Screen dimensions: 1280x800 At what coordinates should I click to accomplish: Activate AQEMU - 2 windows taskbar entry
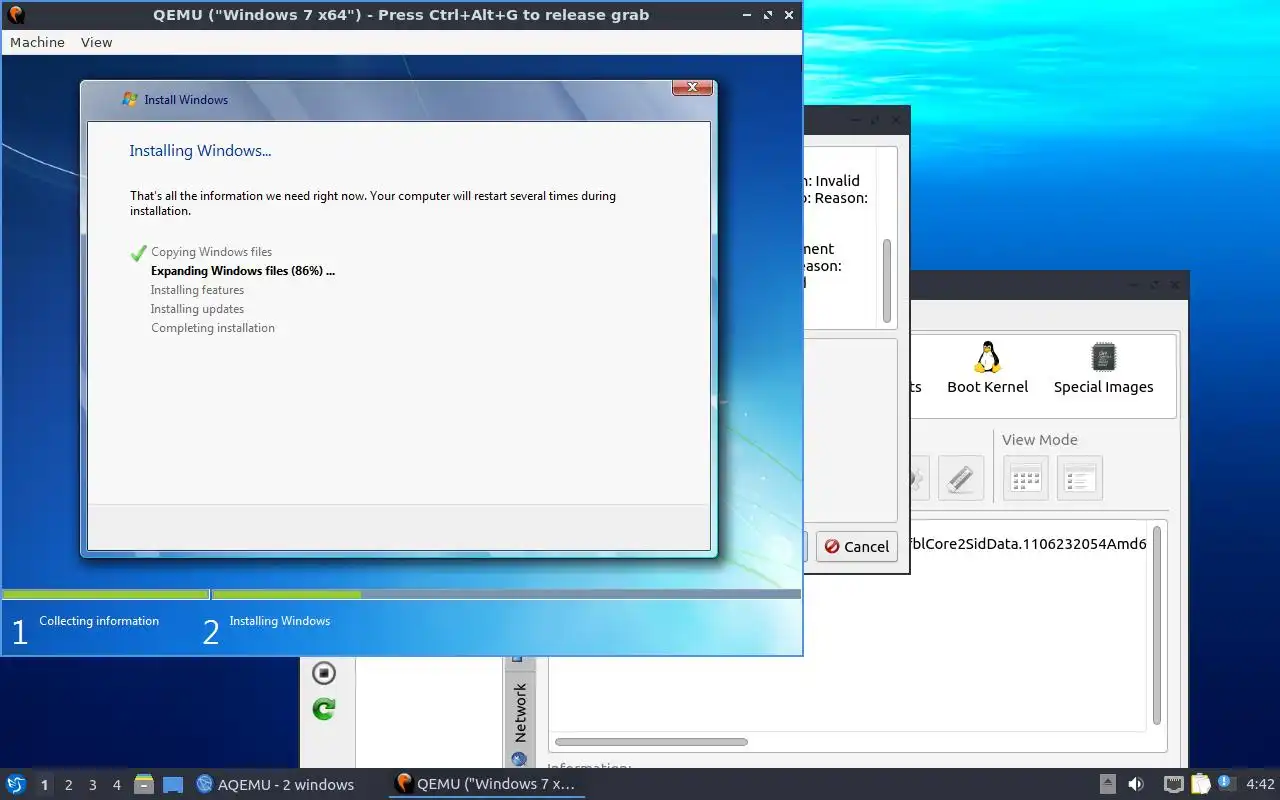(275, 784)
